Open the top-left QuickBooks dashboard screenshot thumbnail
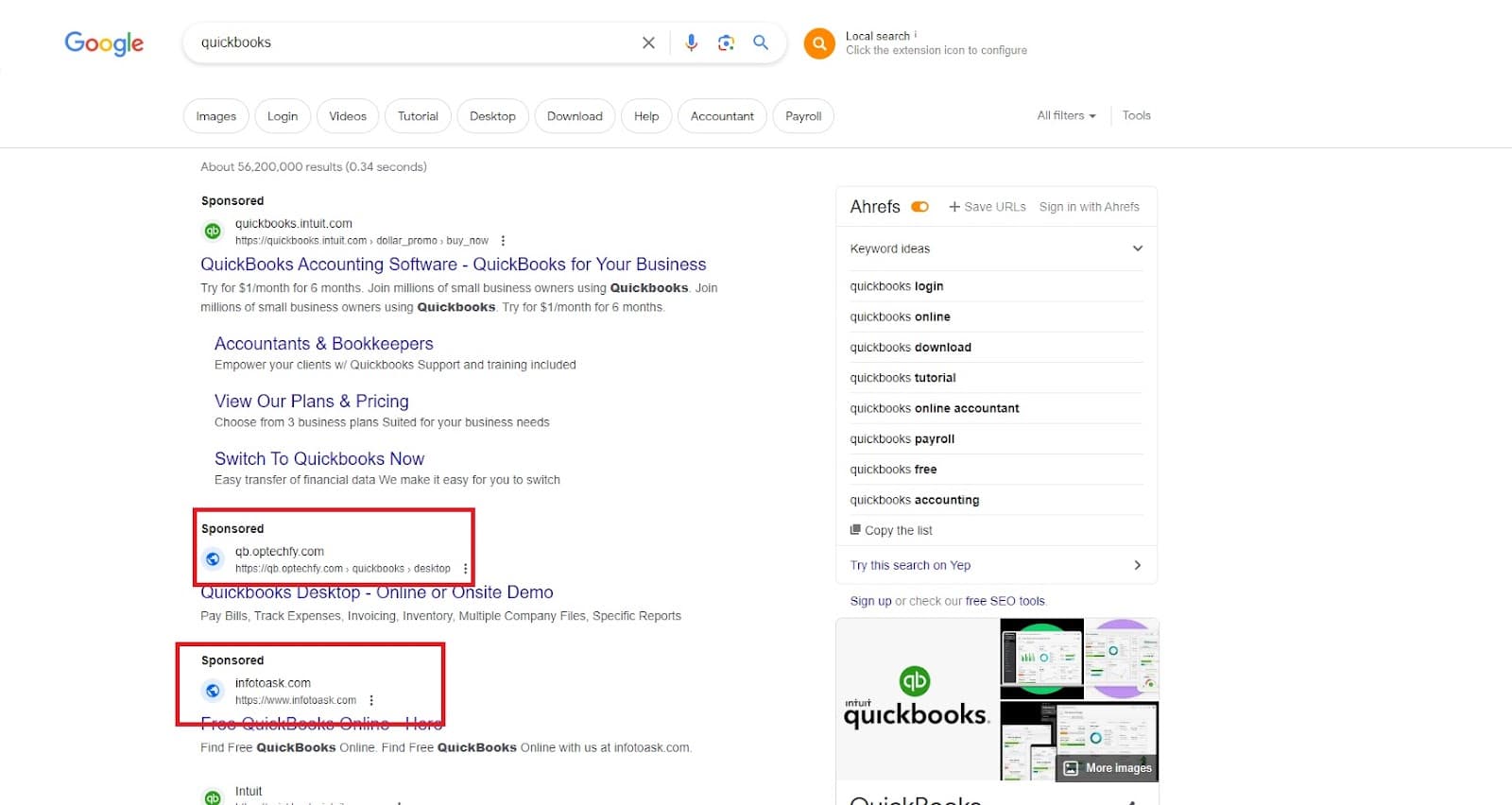Screen dimensions: 1512x805 1041,658
